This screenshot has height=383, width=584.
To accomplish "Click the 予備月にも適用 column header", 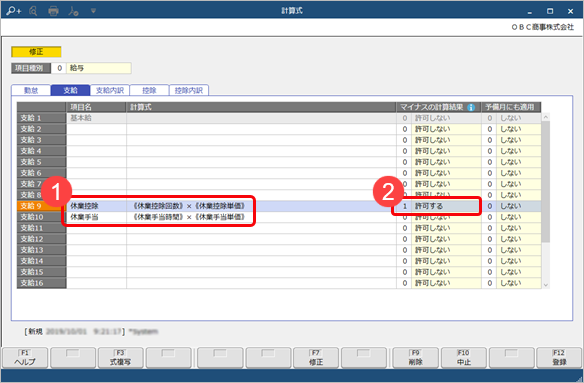I will [511, 107].
